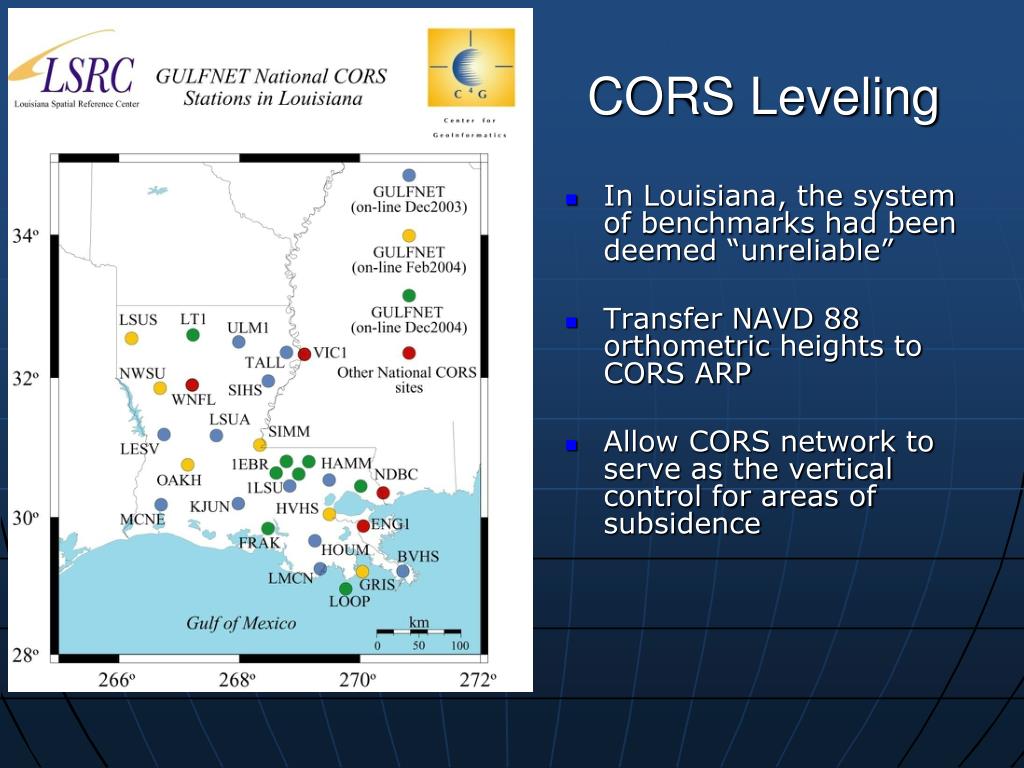Select the LESV blue station marker
This screenshot has height=768, width=1024.
(x=164, y=434)
